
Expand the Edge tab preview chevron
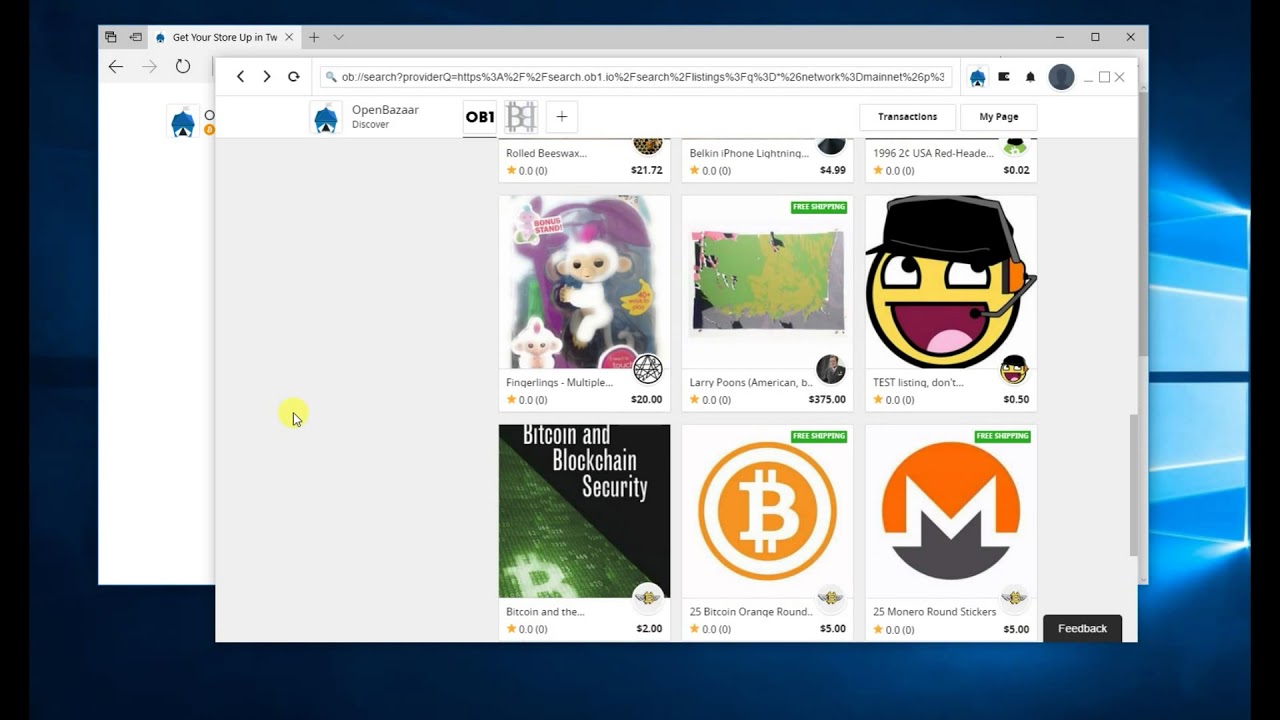point(338,37)
